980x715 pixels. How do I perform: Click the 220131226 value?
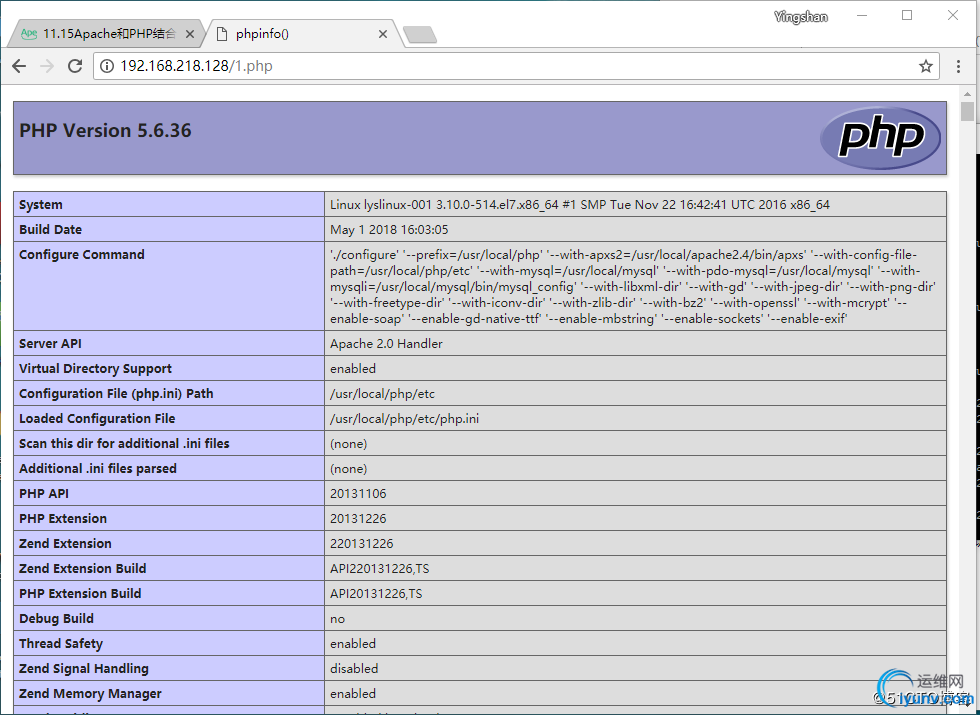362,543
